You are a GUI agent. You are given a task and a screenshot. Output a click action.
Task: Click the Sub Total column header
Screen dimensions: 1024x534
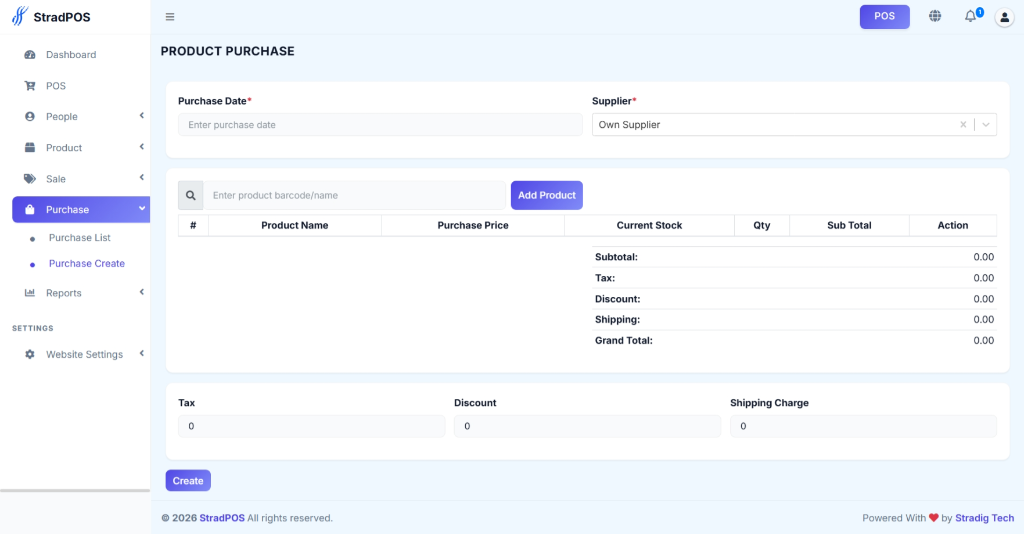(x=849, y=225)
